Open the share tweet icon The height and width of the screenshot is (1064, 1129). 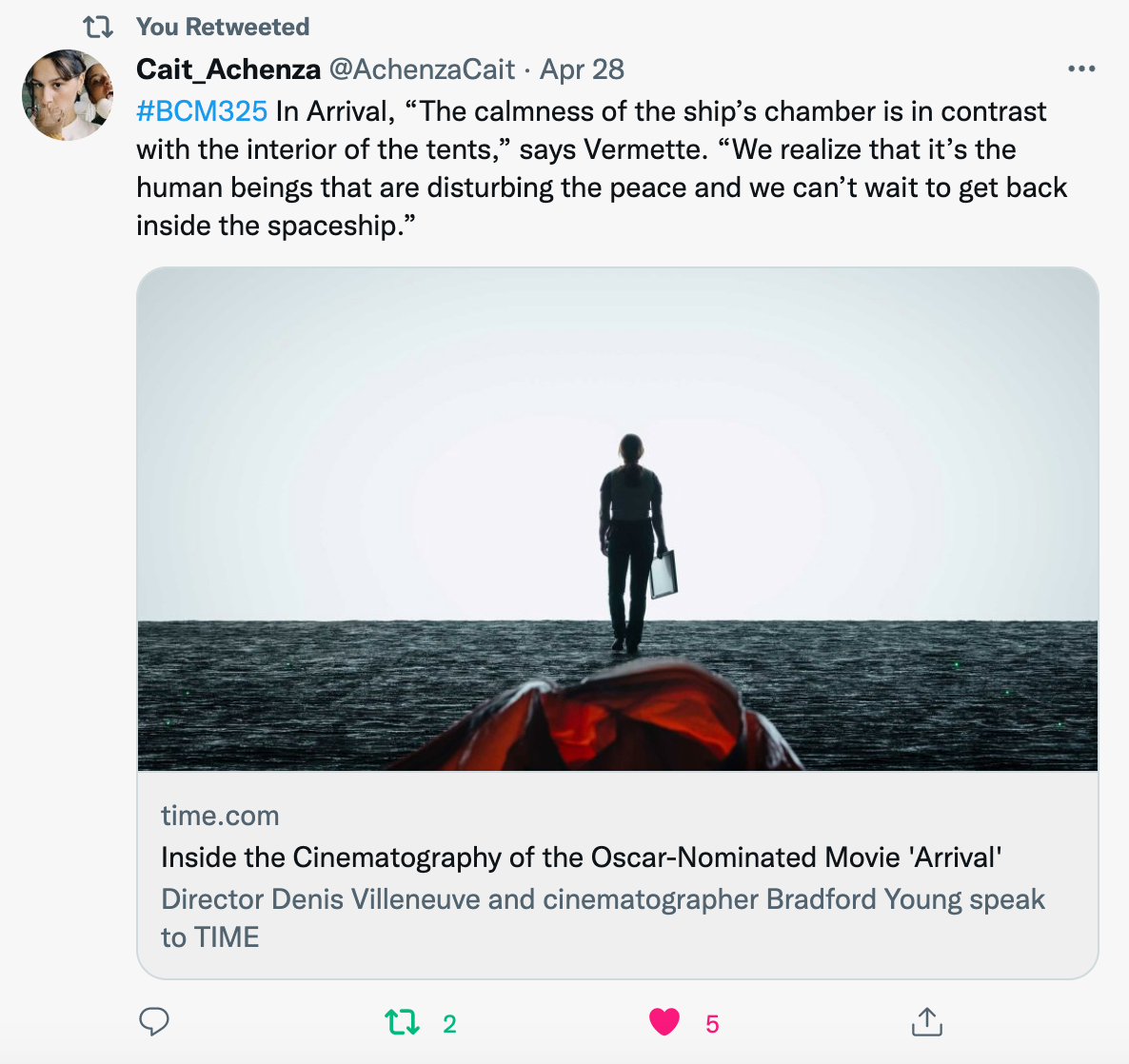point(926,1022)
